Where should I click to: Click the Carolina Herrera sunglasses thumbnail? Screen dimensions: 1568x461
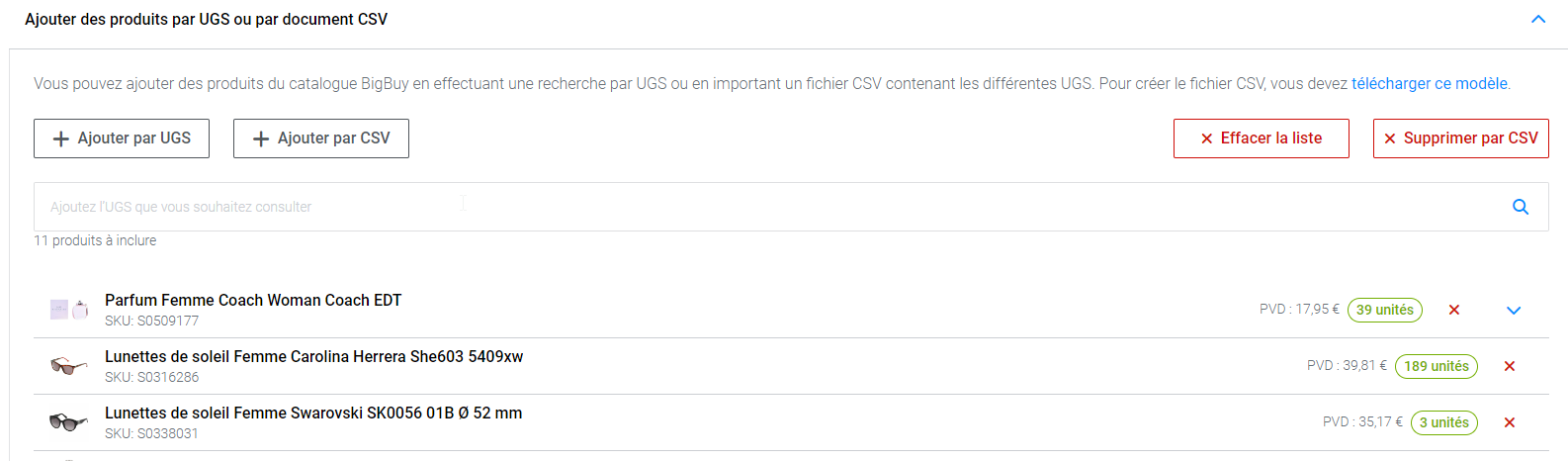pos(69,366)
